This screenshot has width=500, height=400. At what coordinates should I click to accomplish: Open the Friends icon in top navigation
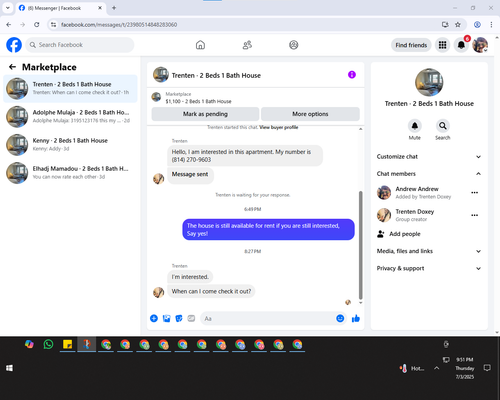tap(247, 45)
